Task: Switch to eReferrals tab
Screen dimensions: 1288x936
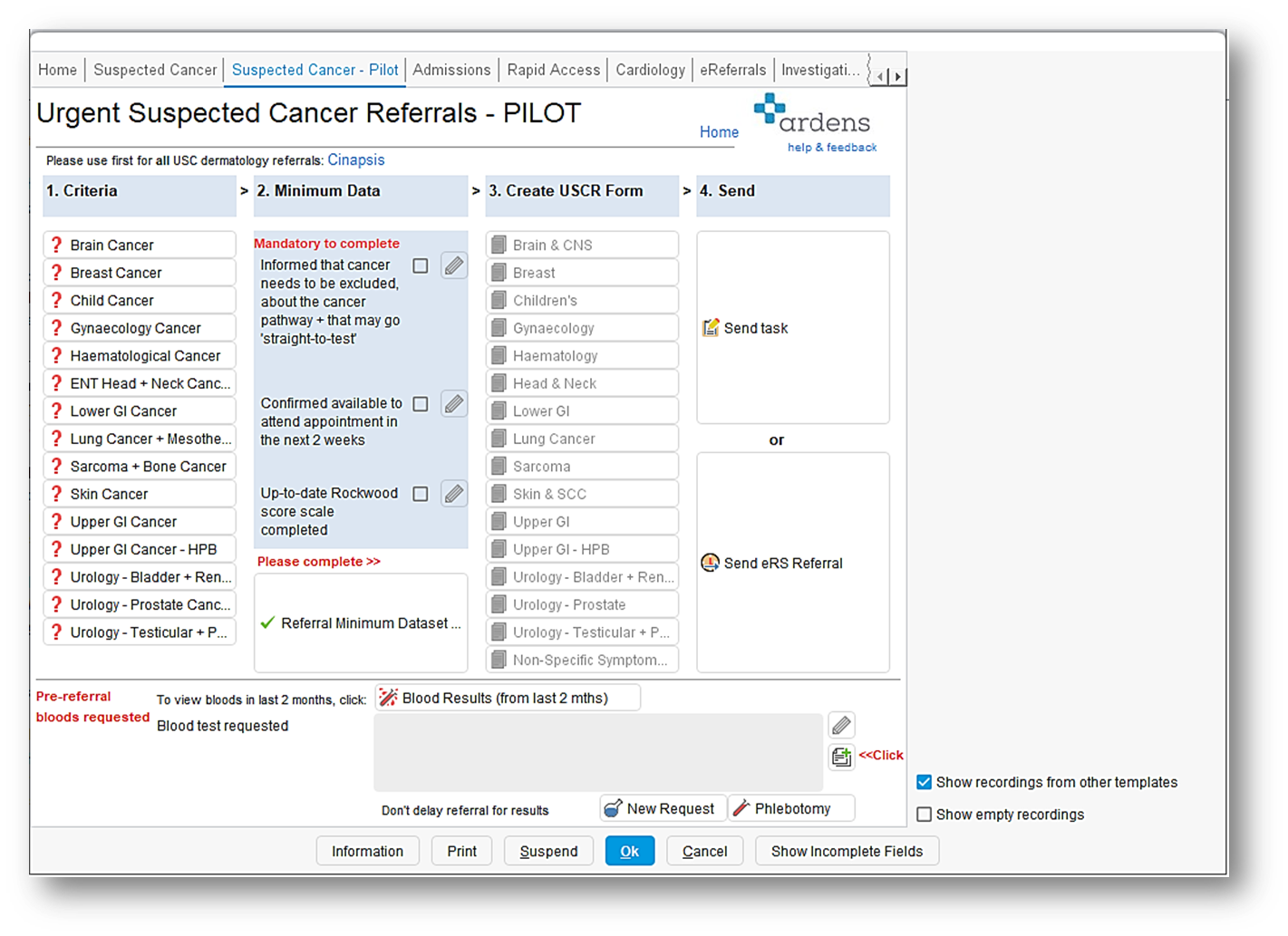Action: click(733, 70)
